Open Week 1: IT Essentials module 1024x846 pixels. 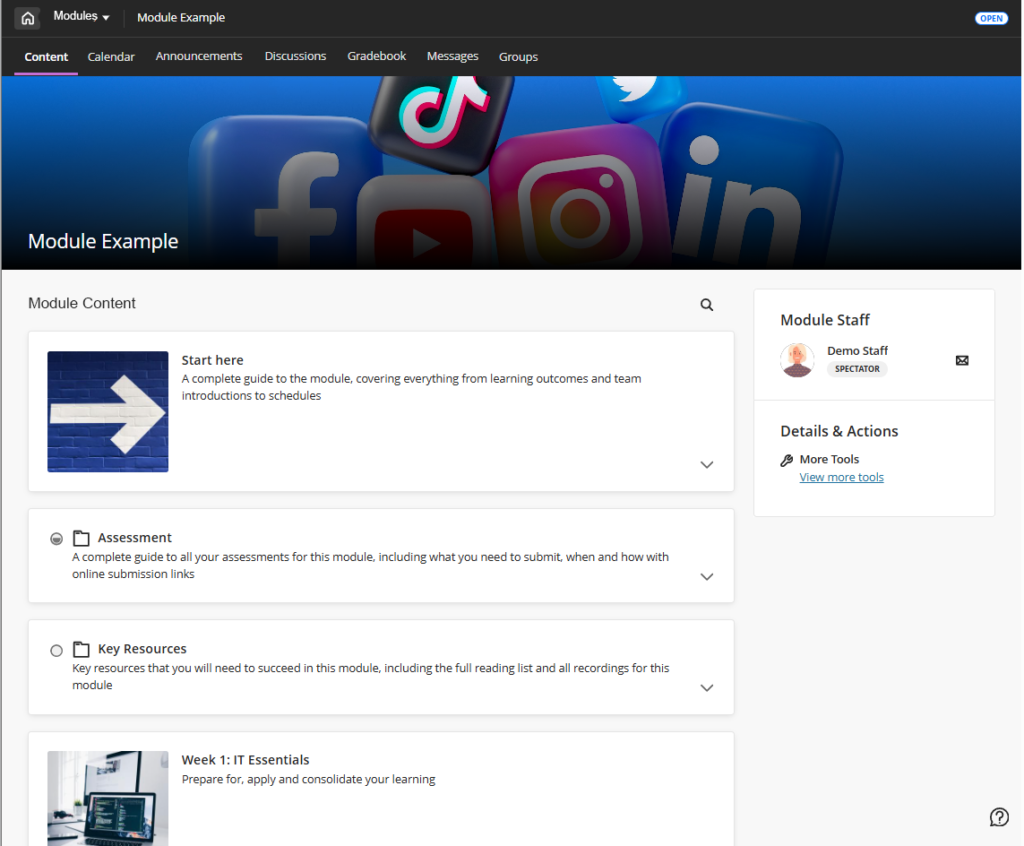click(x=246, y=760)
